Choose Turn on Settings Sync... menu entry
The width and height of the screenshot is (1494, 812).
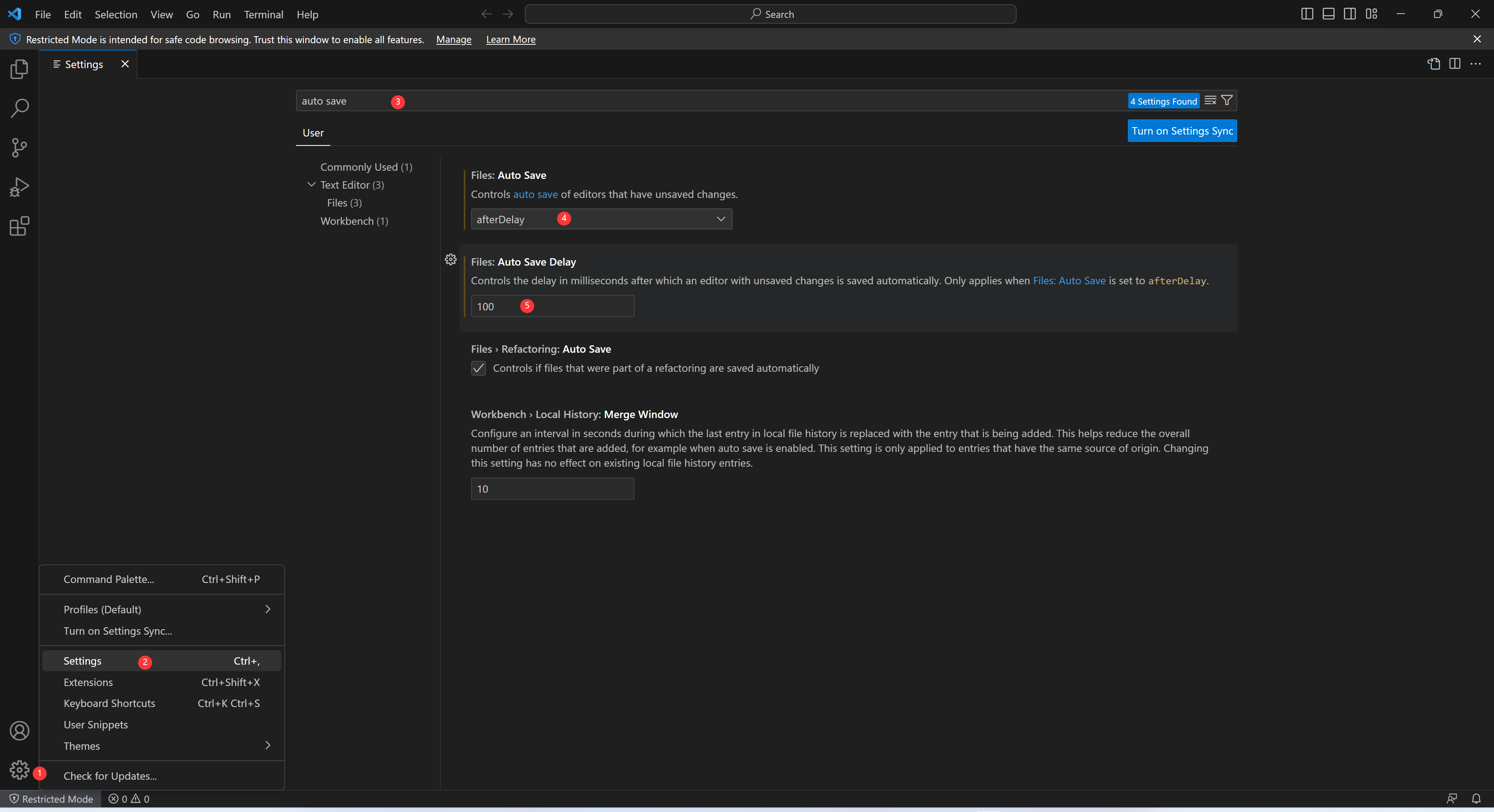(x=162, y=631)
